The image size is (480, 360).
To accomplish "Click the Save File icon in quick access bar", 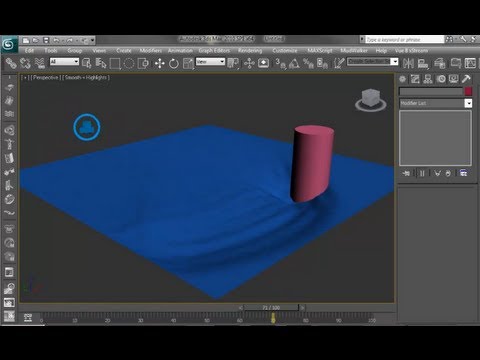I will [46, 40].
